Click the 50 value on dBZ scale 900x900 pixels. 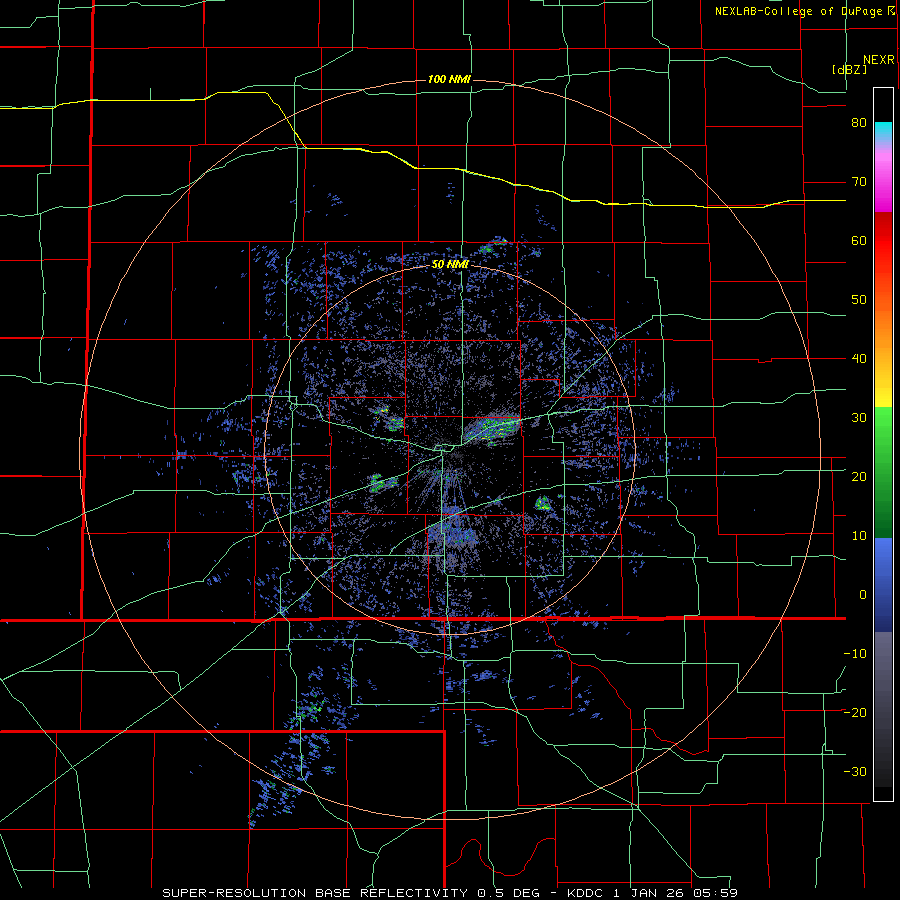click(x=859, y=300)
